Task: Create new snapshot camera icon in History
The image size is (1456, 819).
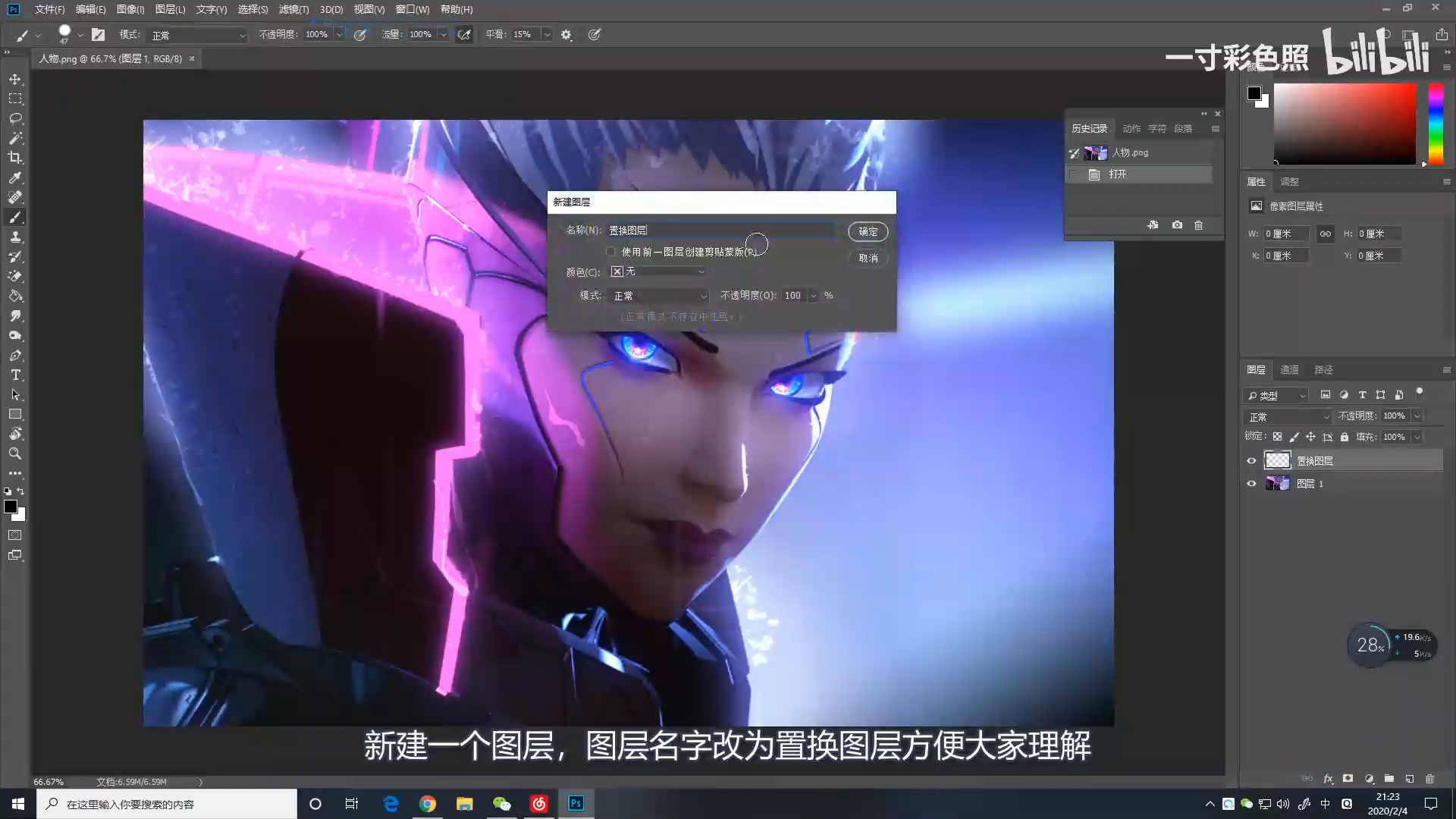Action: click(1177, 225)
